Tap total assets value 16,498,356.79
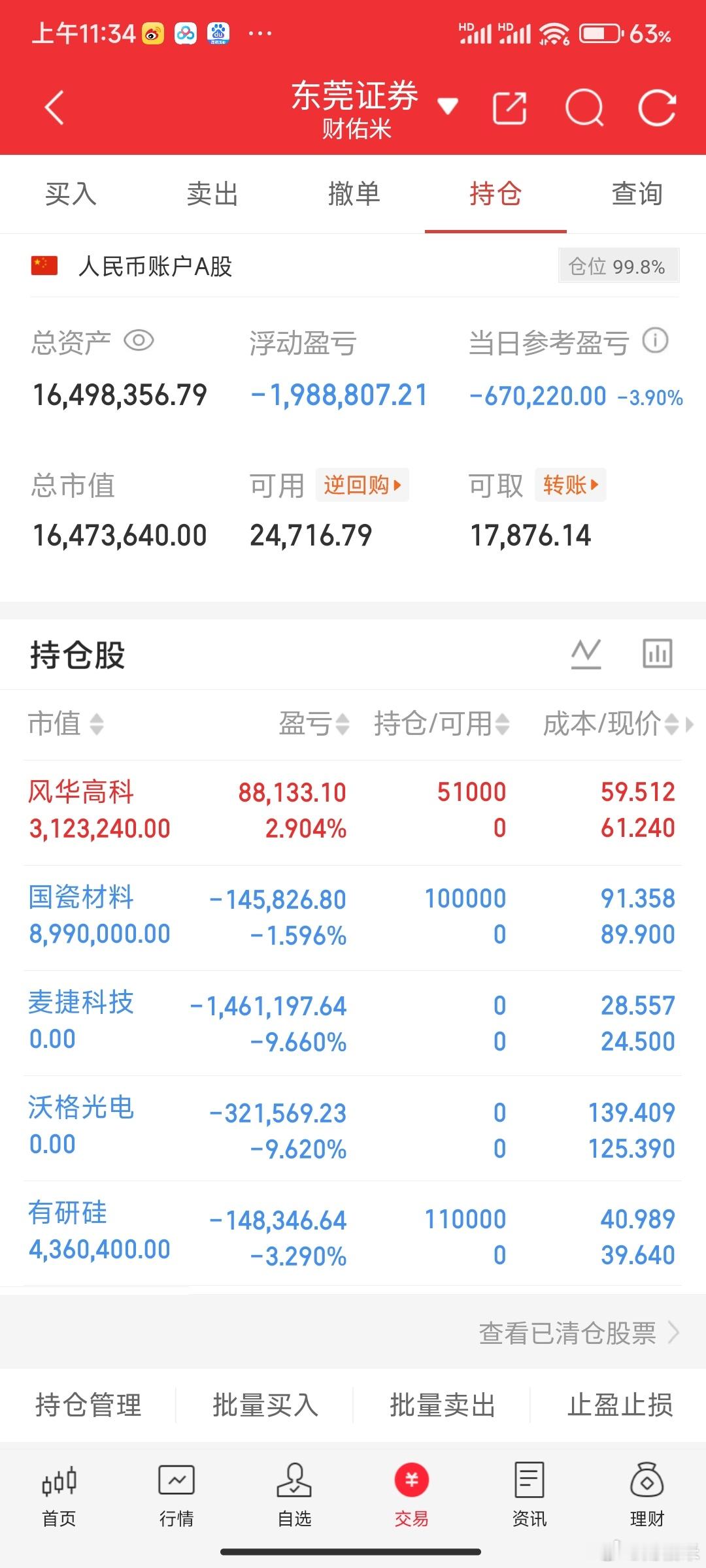706x1568 pixels. (120, 395)
